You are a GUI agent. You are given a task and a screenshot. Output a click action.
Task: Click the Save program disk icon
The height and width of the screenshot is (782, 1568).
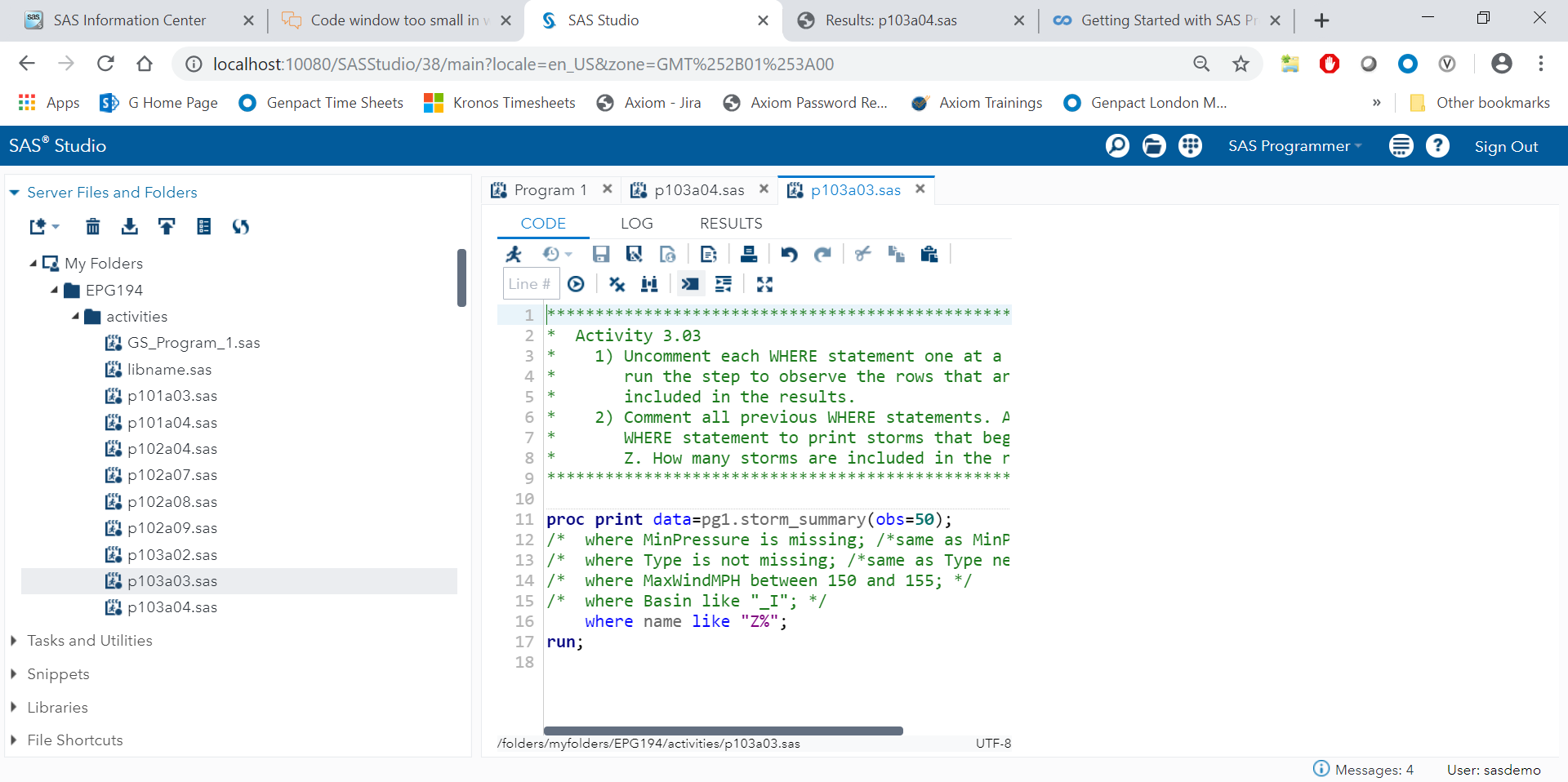click(x=601, y=255)
